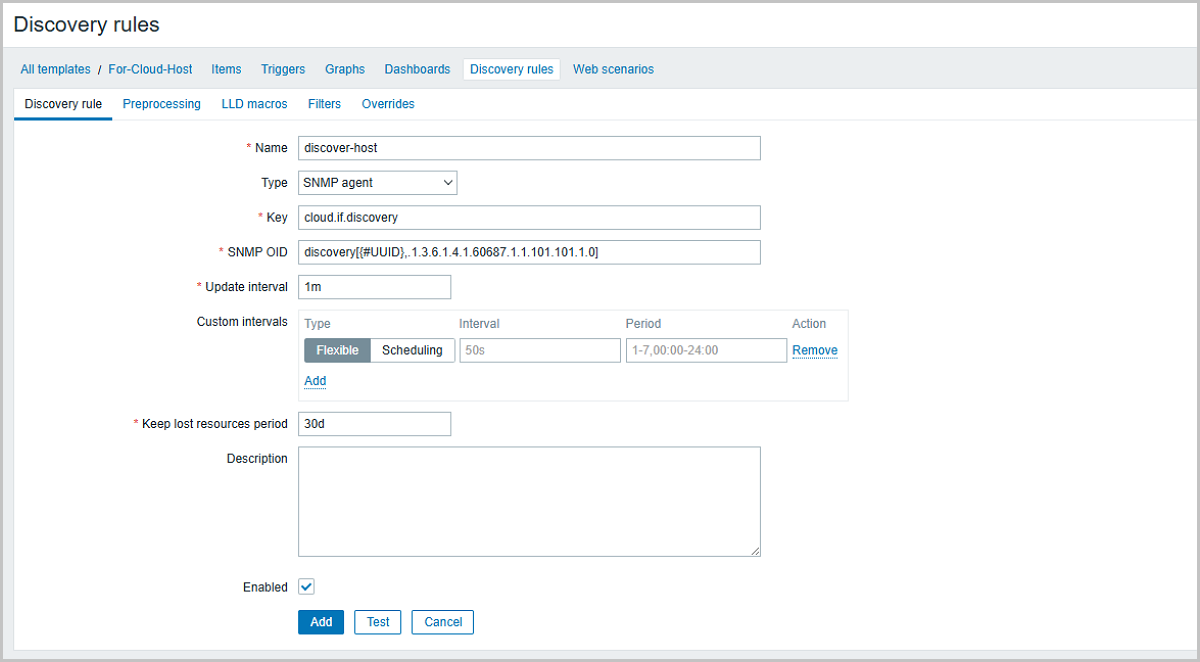Screen dimensions: 1200x662
Task: Open the Overrides tab
Action: pos(388,104)
